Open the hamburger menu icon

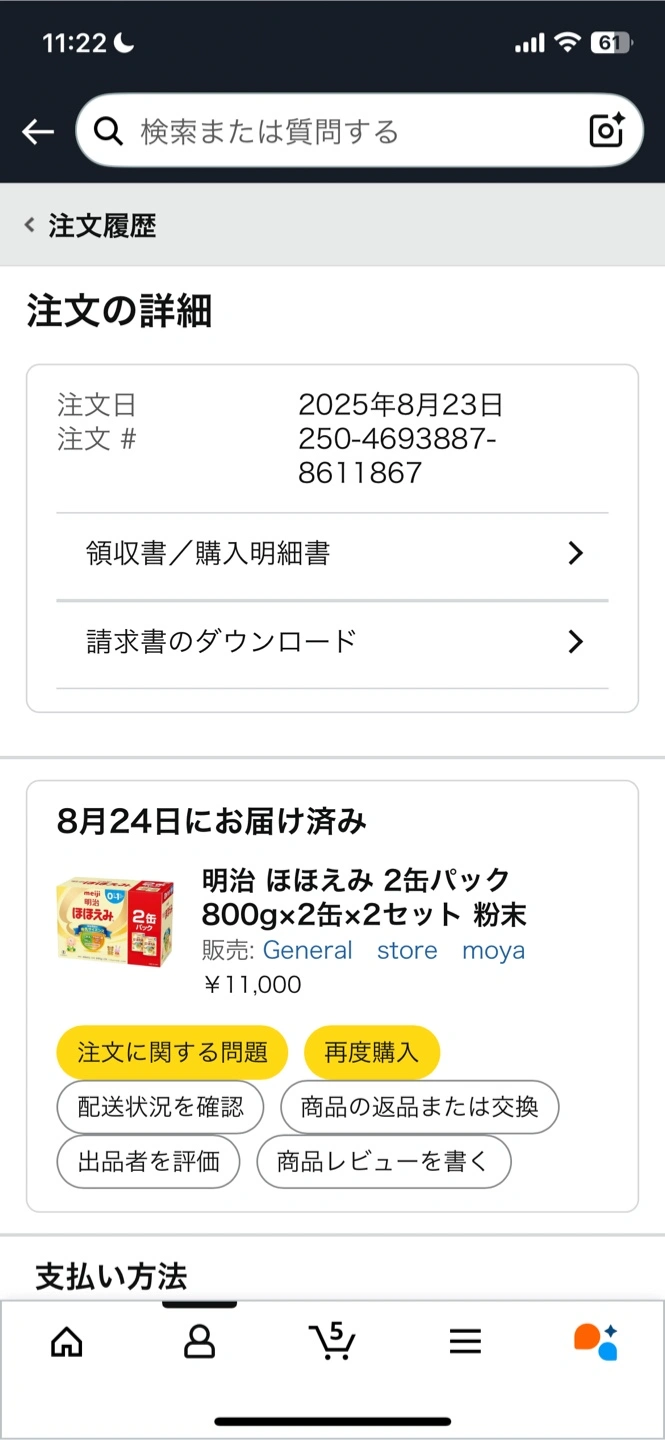tap(465, 1342)
